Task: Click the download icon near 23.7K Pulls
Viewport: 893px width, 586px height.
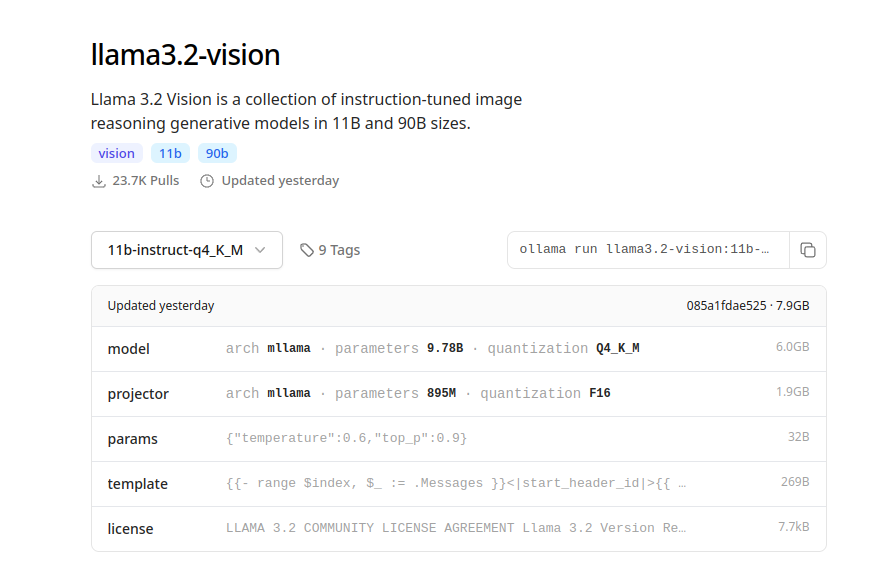Action: pyautogui.click(x=98, y=181)
